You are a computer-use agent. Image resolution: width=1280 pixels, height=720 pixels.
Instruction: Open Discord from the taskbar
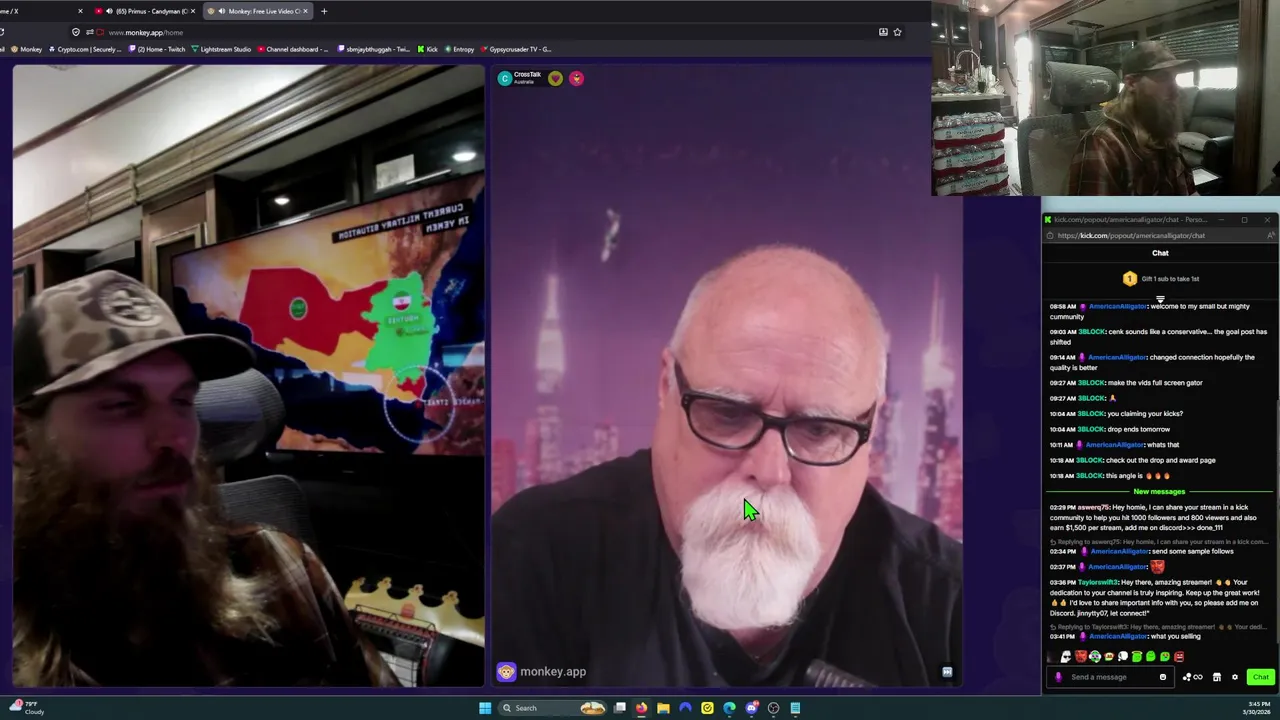752,708
